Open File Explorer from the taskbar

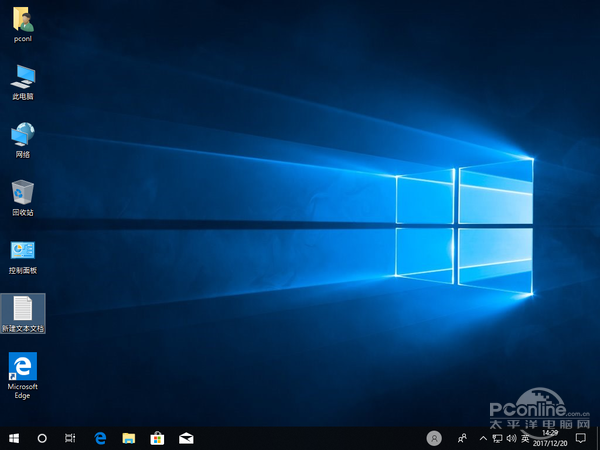[129, 439]
